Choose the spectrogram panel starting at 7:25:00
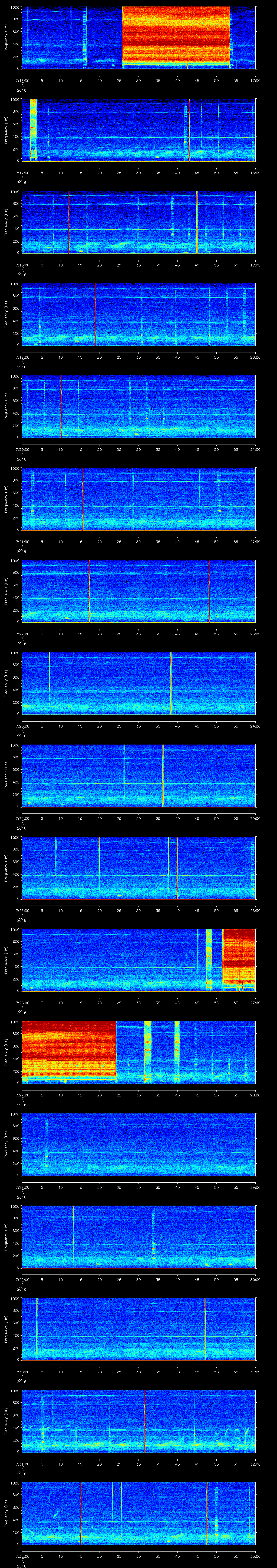This screenshot has height=1568, width=277. pyautogui.click(x=138, y=868)
